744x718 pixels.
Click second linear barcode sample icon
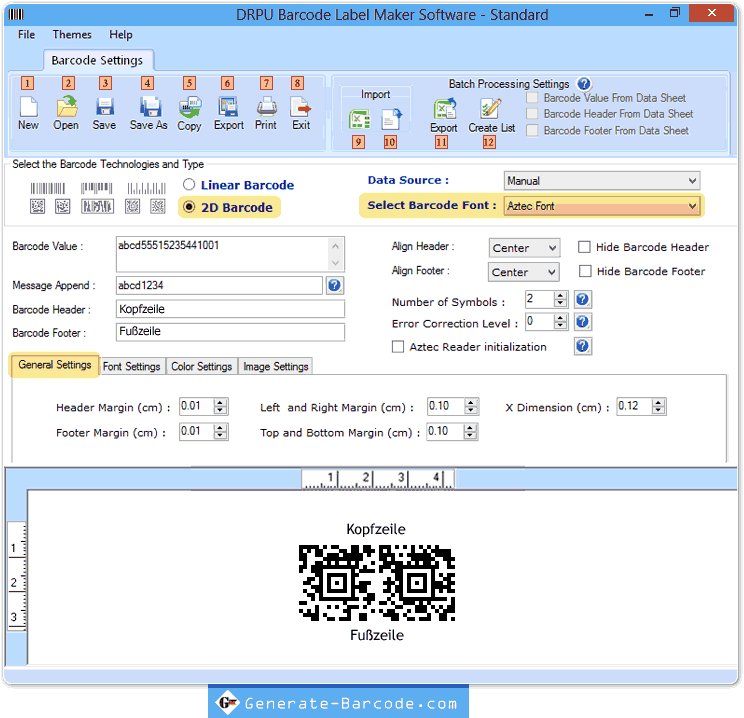97,189
